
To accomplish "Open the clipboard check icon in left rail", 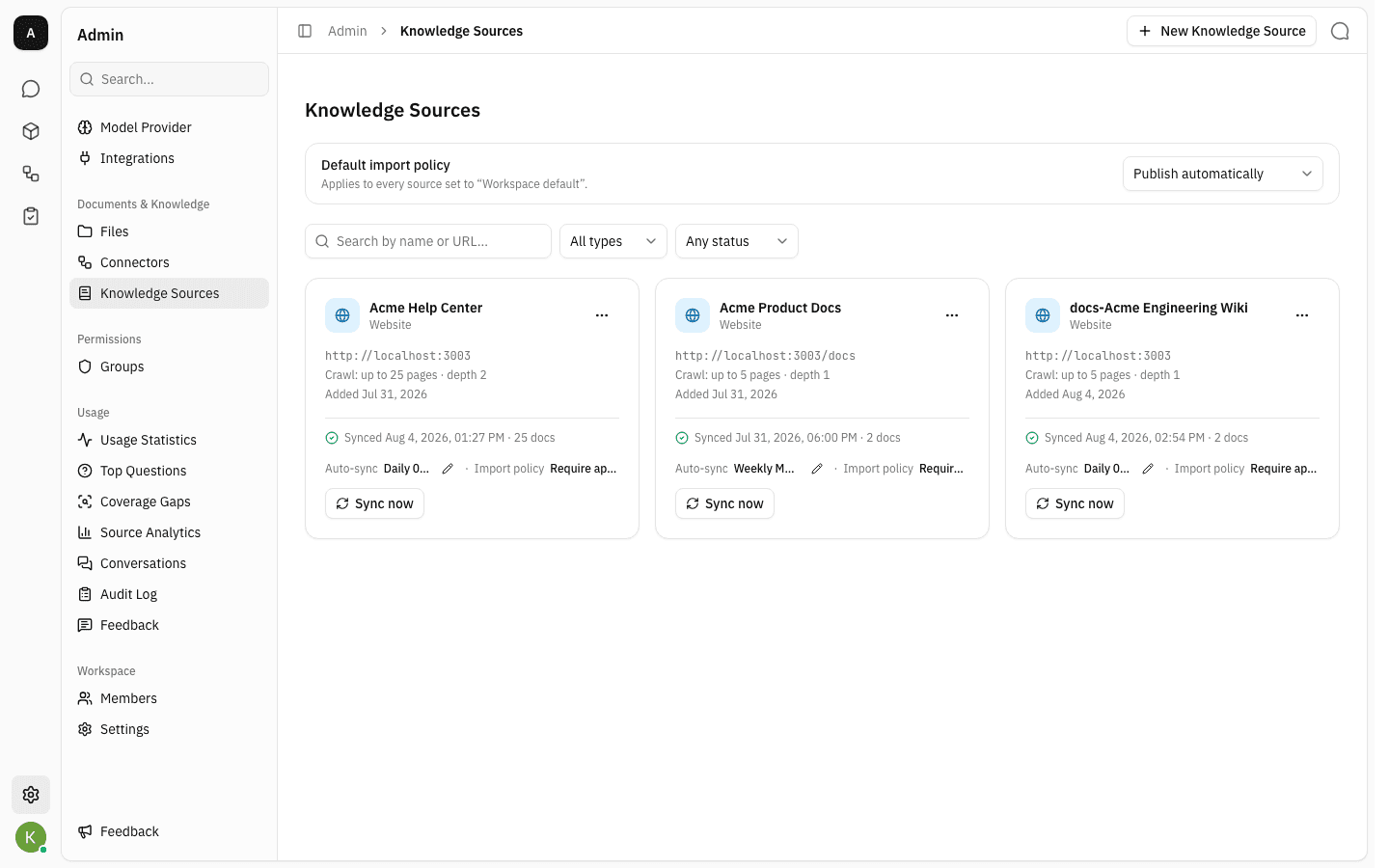I will [x=31, y=216].
